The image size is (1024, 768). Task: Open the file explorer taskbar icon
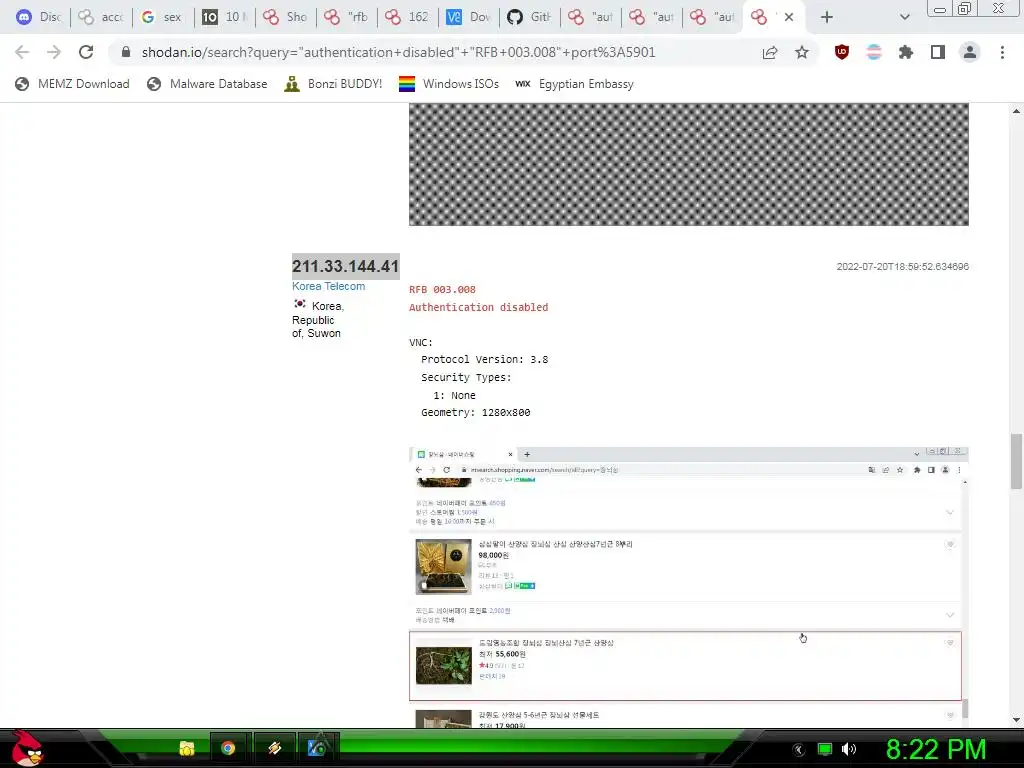(187, 748)
